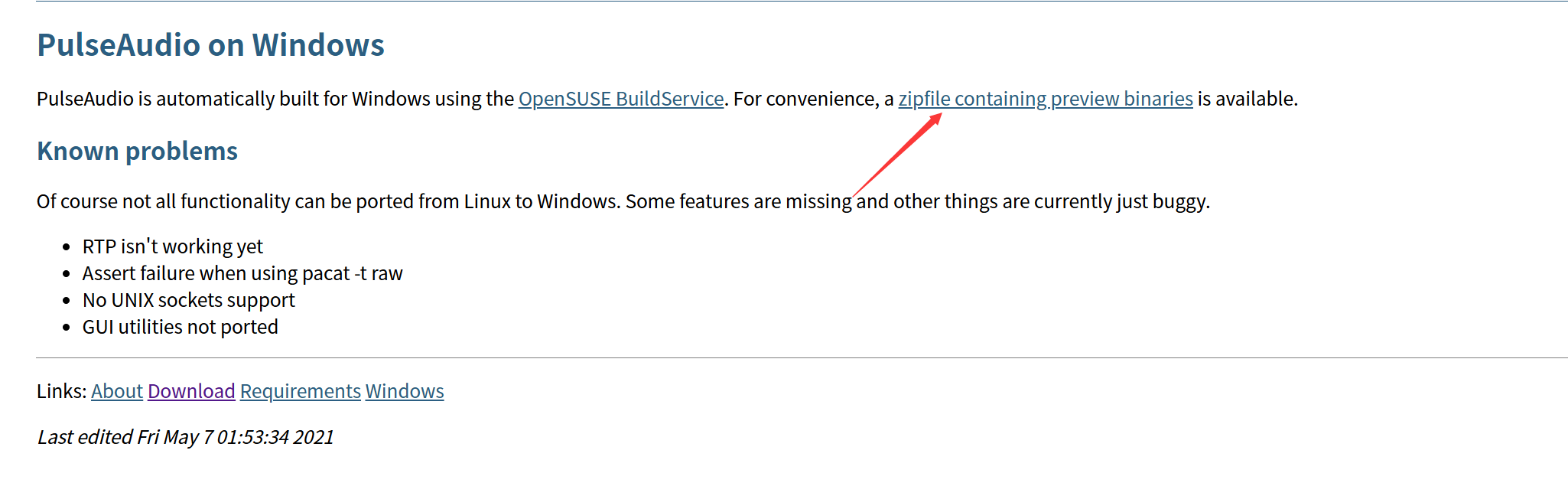Viewport: 1568px width, 496px height.
Task: Open the OpenSUSE BuildService link
Action: pyautogui.click(x=620, y=99)
